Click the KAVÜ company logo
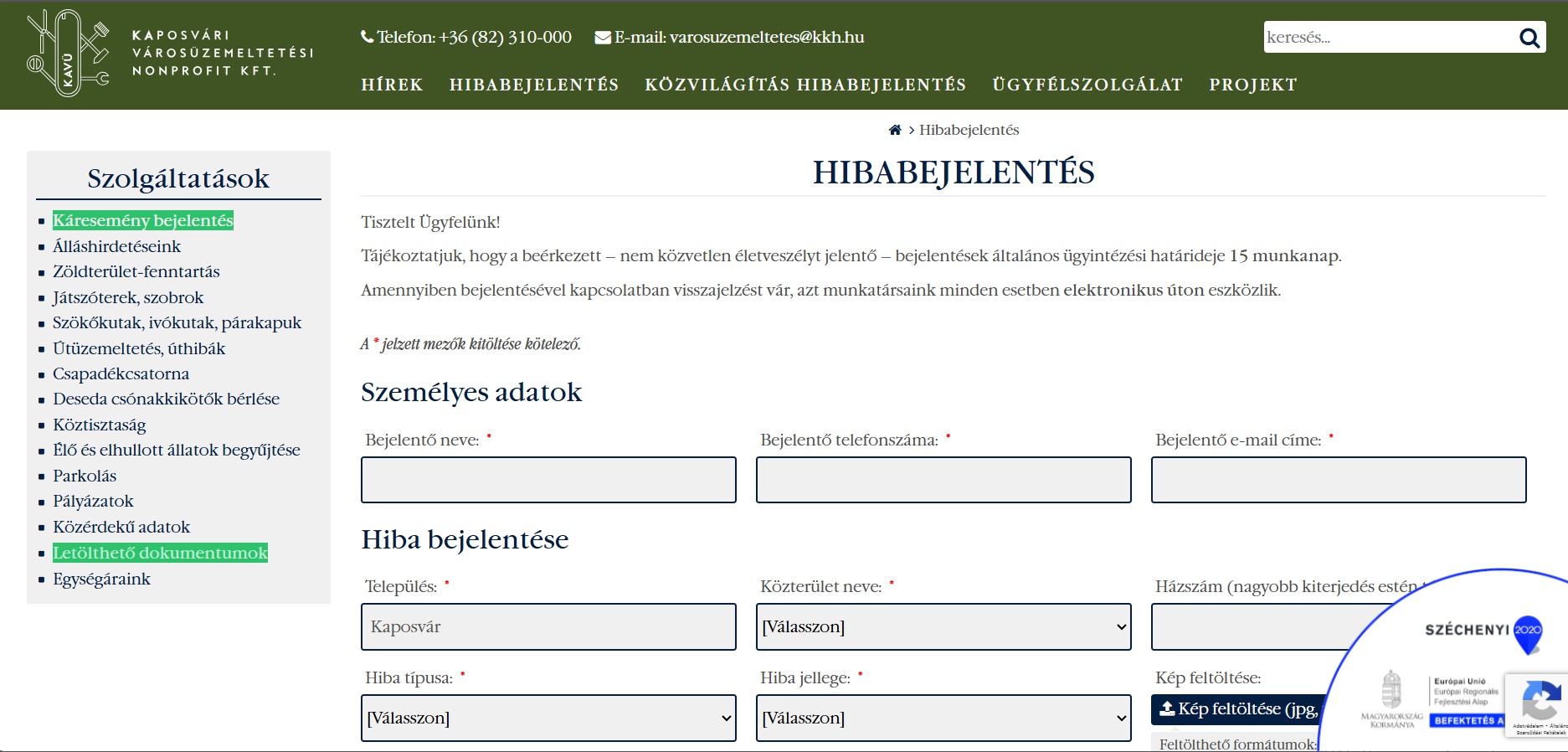This screenshot has height=752, width=1568. tap(69, 54)
